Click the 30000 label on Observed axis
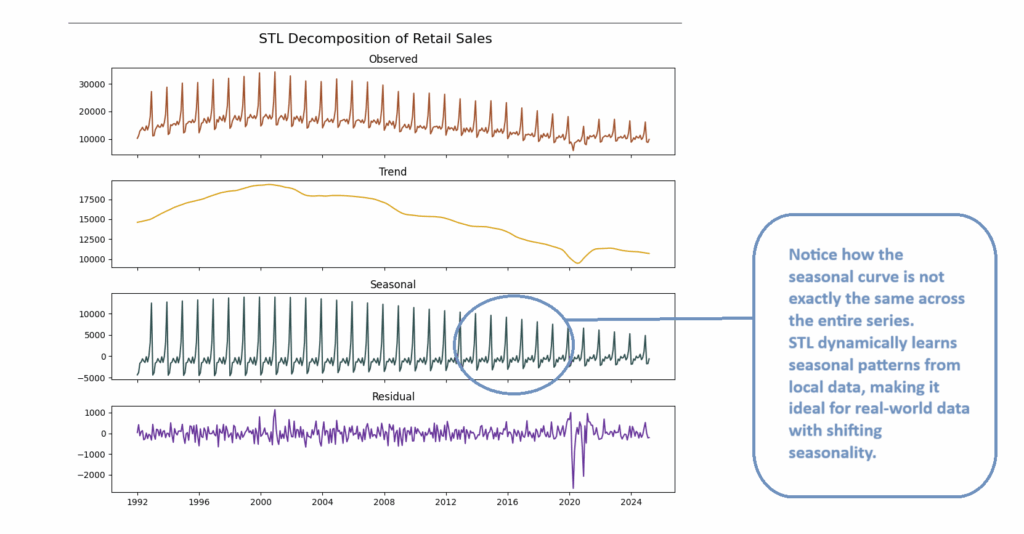The height and width of the screenshot is (534, 1024). [x=92, y=84]
